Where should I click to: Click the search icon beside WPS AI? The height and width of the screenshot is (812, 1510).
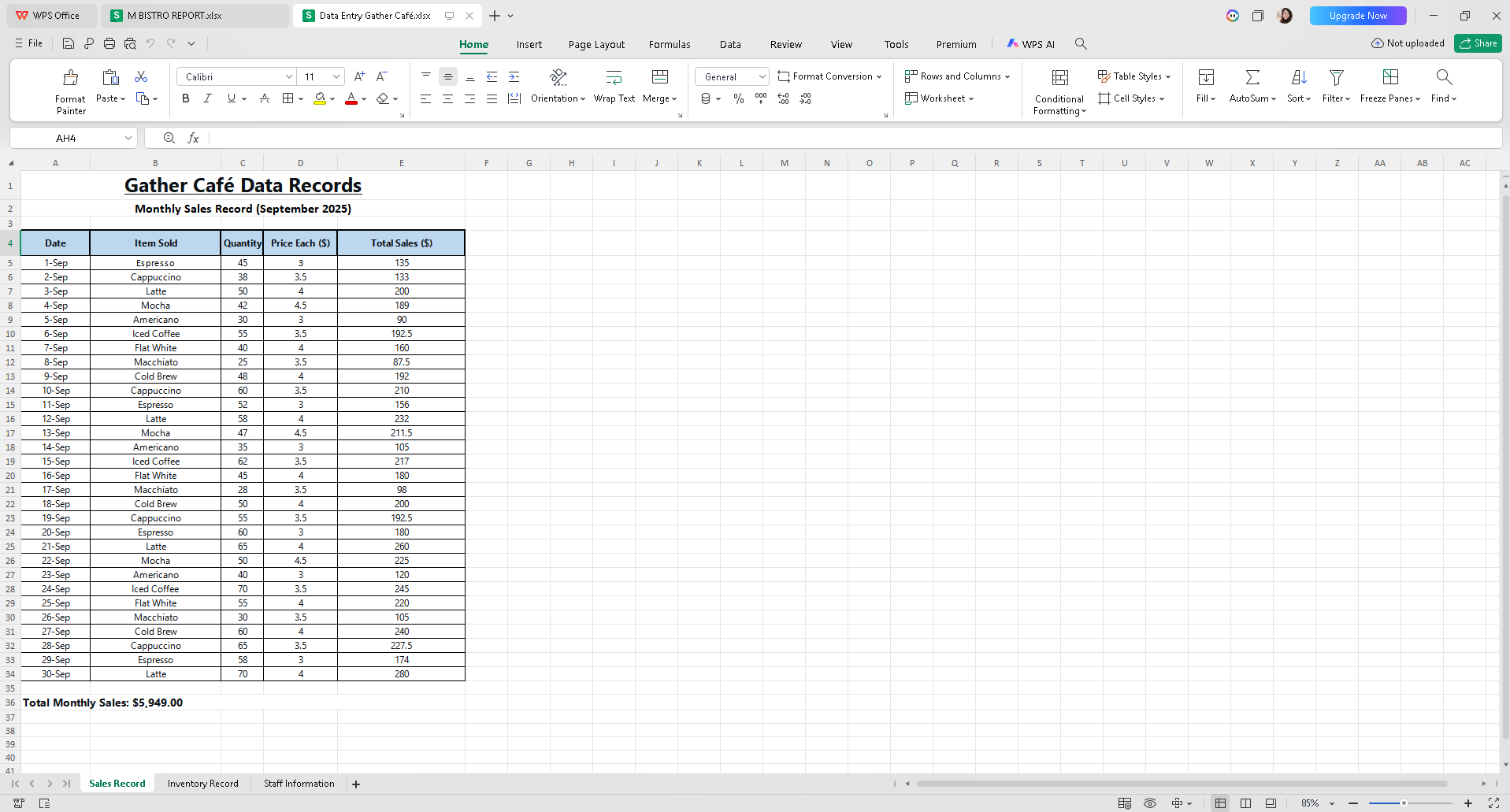click(x=1081, y=44)
